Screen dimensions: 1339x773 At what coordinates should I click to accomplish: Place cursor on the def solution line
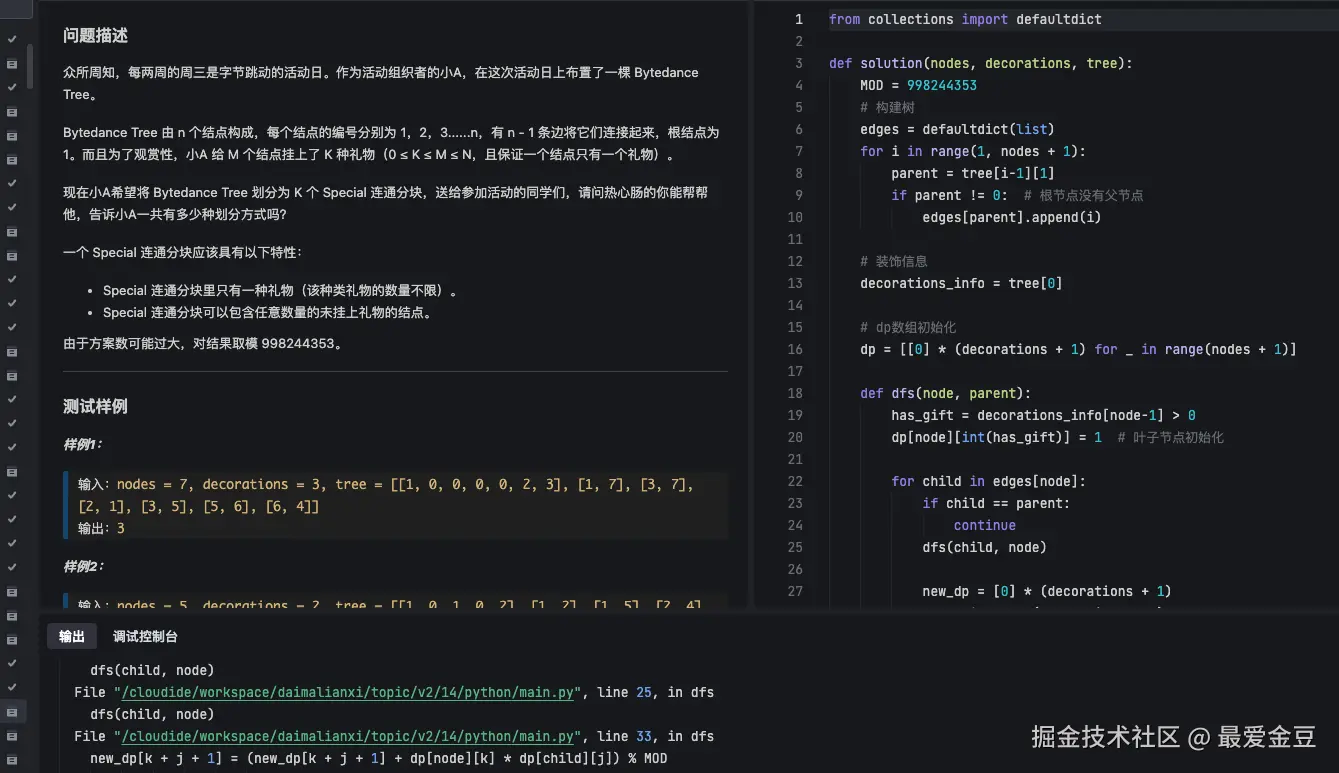[x=980, y=63]
